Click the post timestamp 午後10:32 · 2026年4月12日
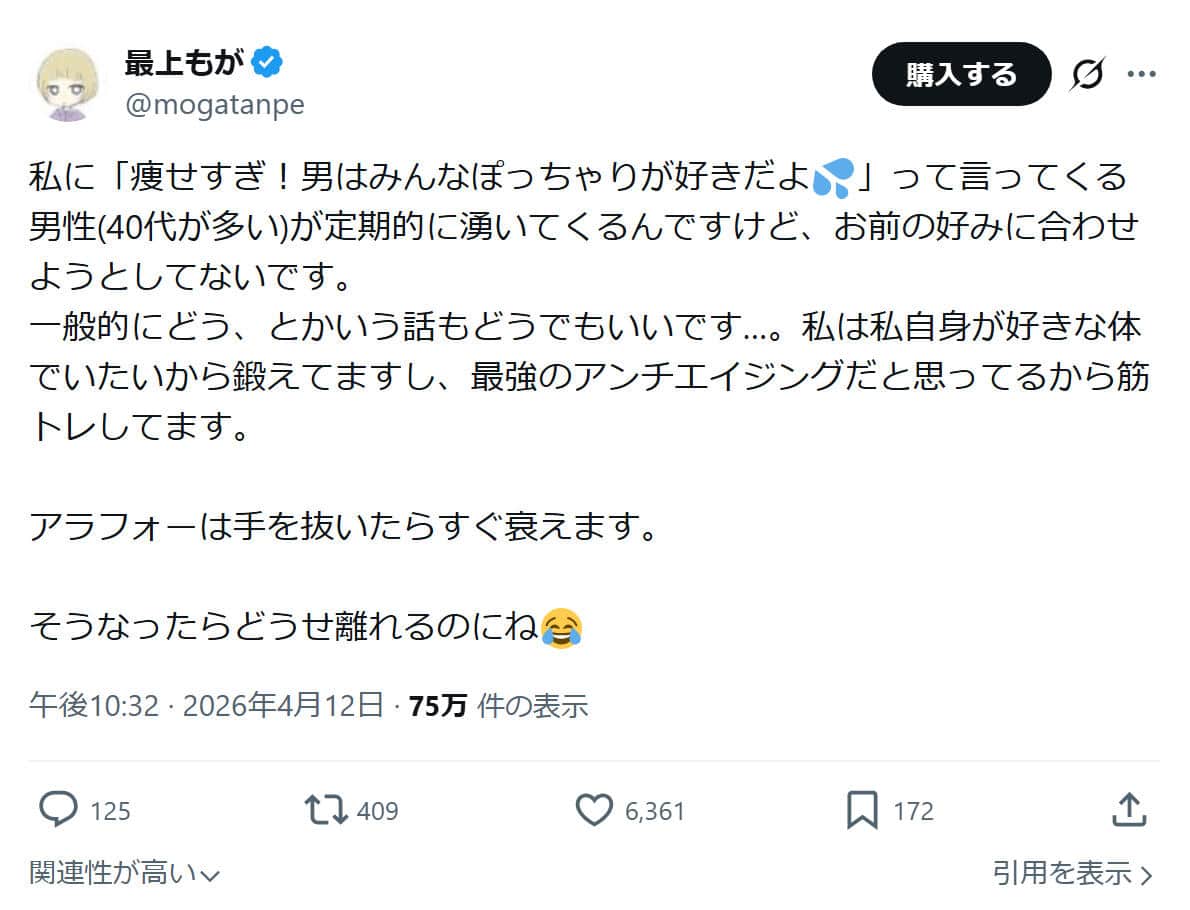The image size is (1190, 910). tap(207, 706)
